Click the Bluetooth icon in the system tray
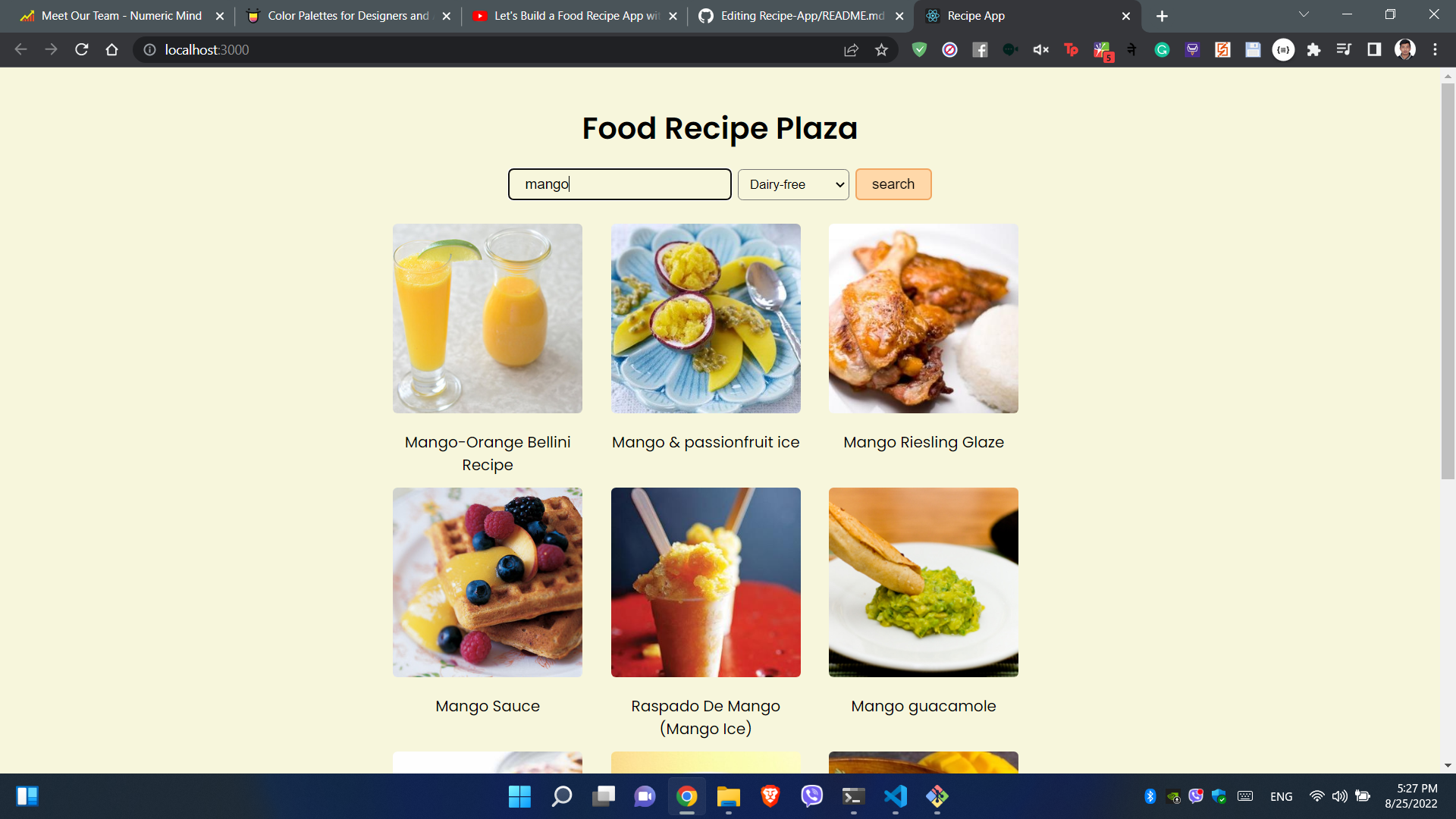Image resolution: width=1456 pixels, height=819 pixels. (1151, 796)
